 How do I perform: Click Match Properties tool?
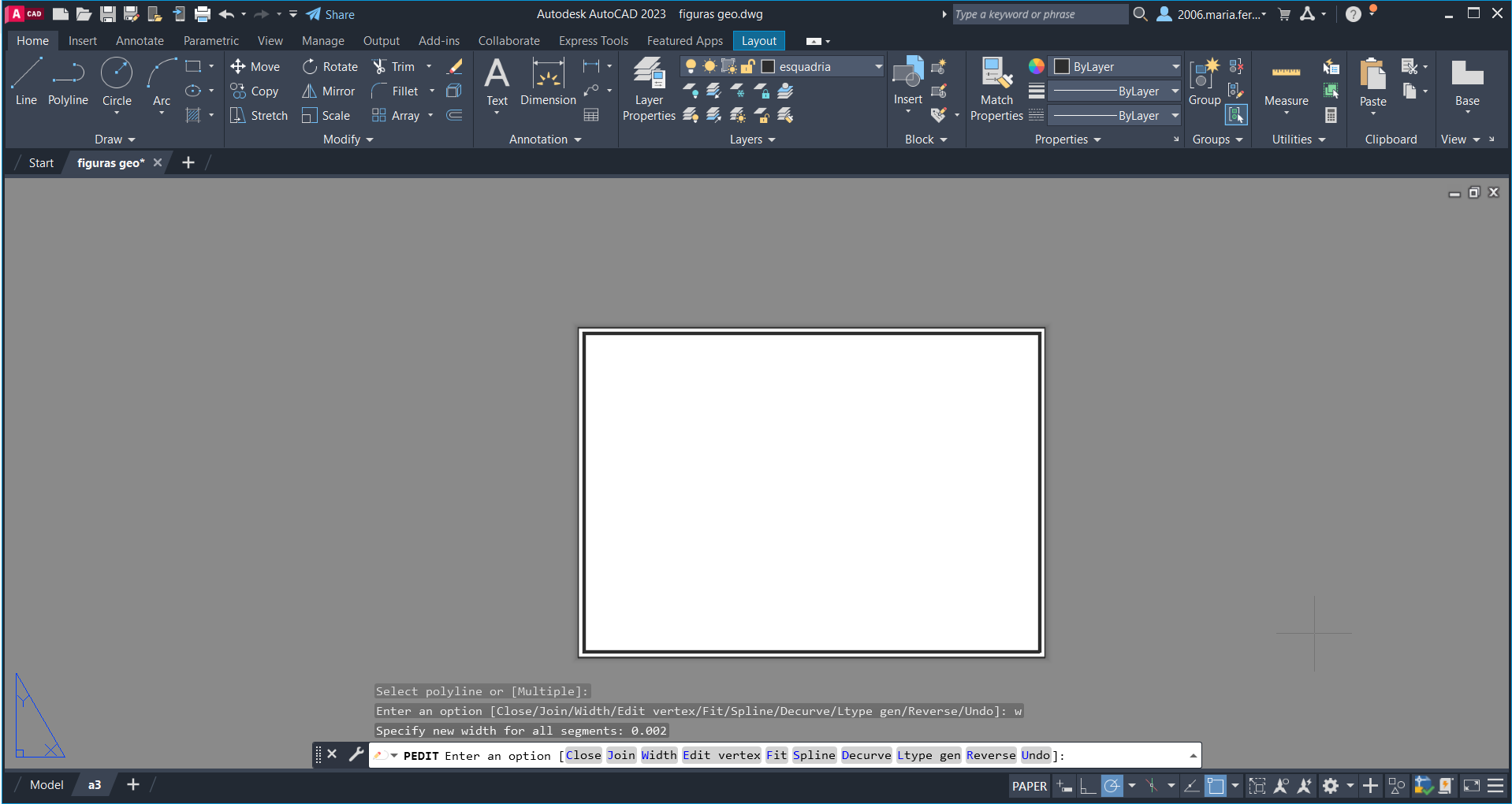pos(996,89)
